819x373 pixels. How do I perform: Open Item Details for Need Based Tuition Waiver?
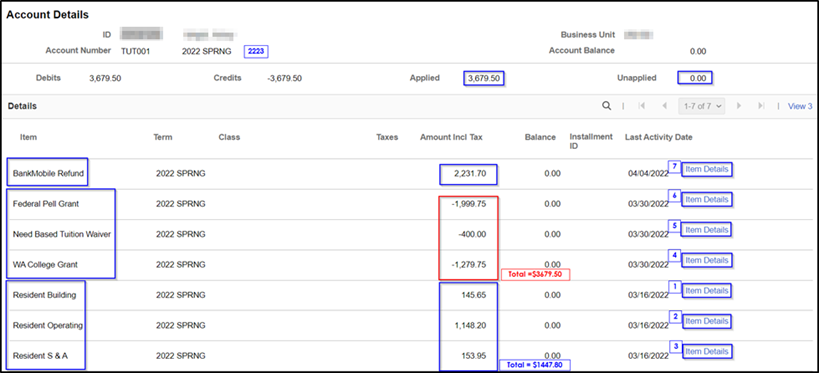pos(707,230)
